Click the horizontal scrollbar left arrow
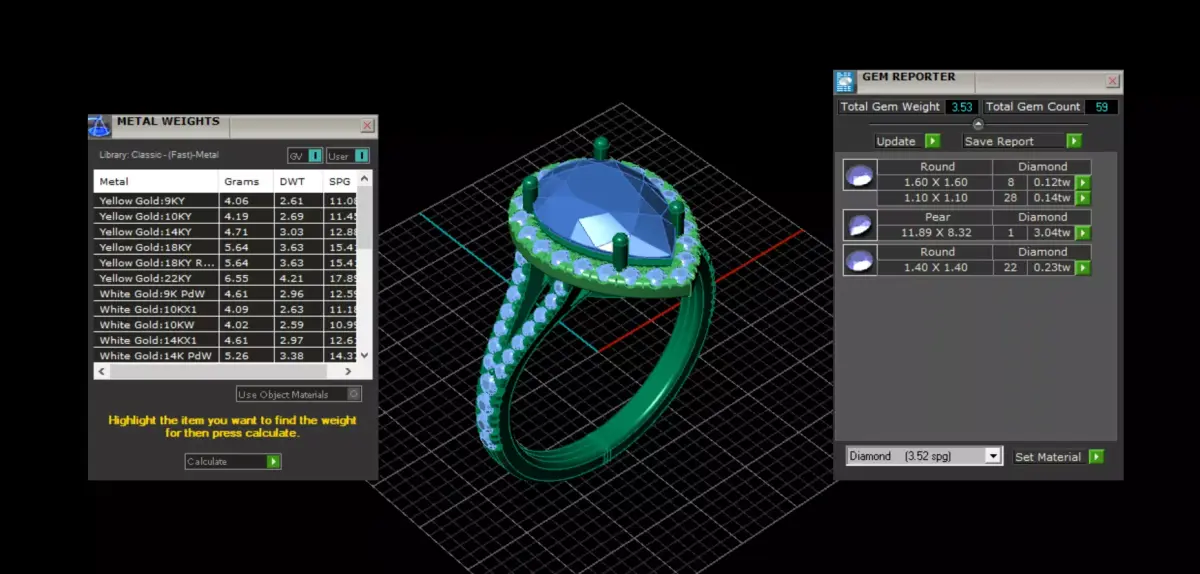Viewport: 1200px width, 574px height. (x=101, y=370)
